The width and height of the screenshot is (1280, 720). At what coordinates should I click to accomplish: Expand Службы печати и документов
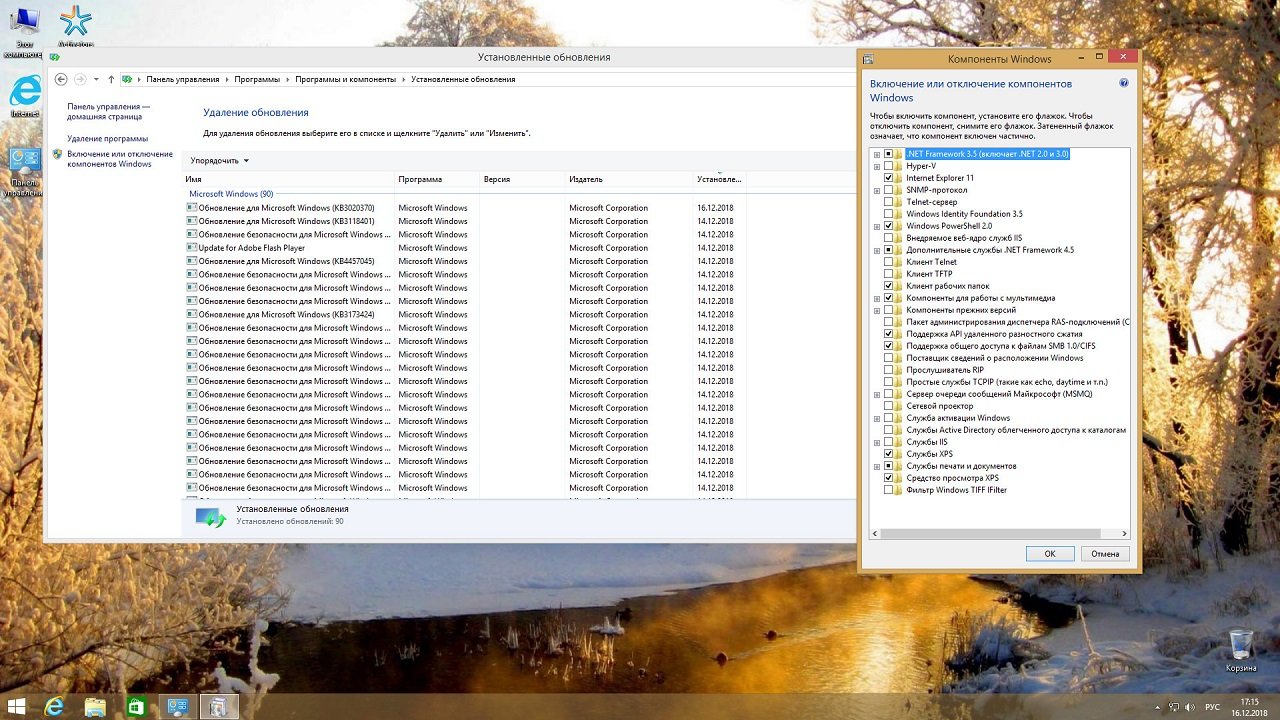(877, 466)
